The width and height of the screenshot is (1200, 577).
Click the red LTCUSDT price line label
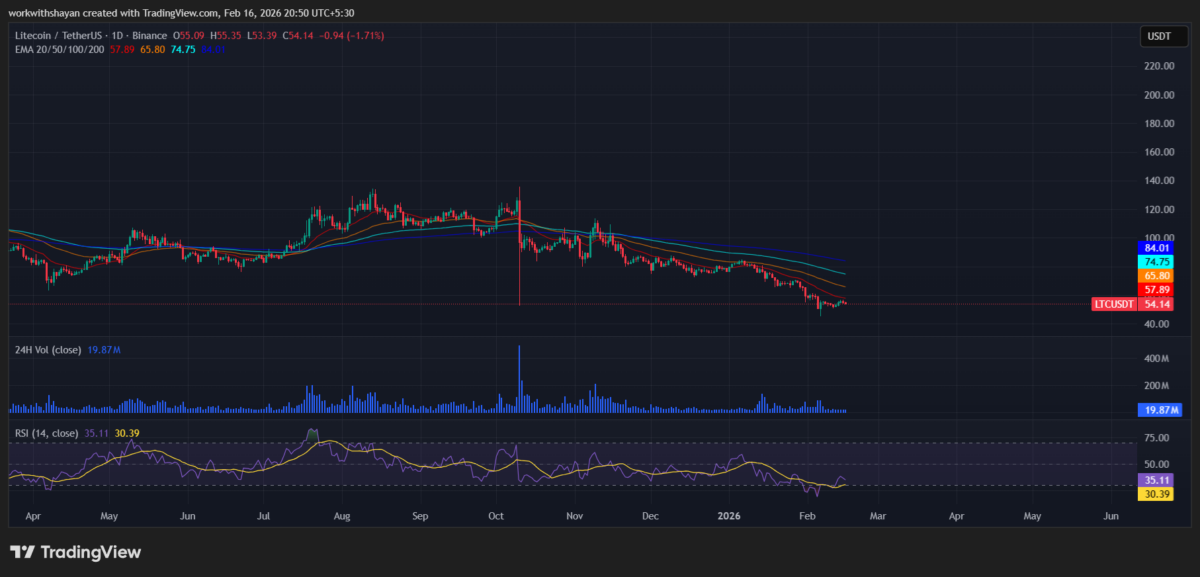(1112, 303)
